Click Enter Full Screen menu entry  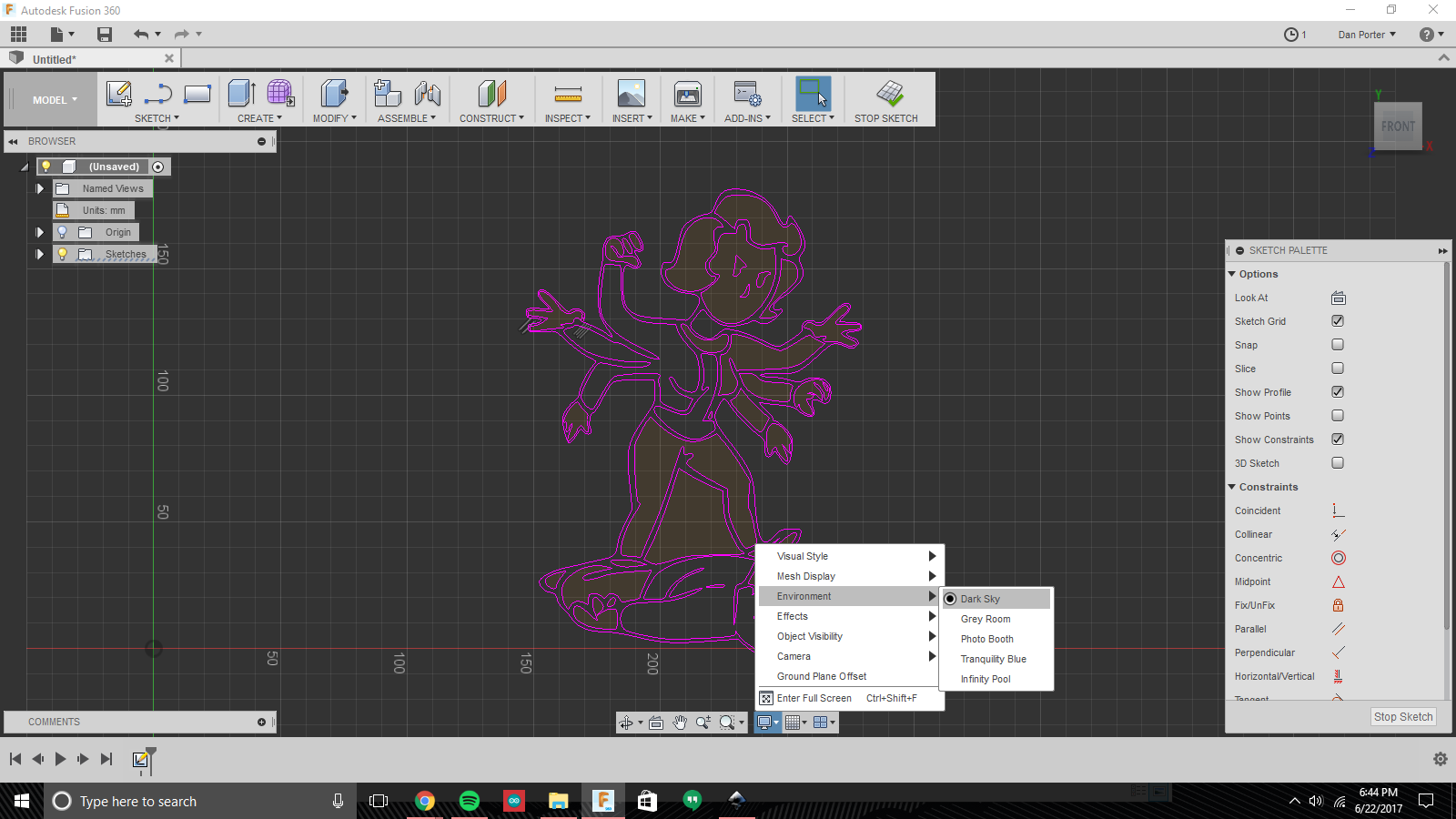click(850, 698)
